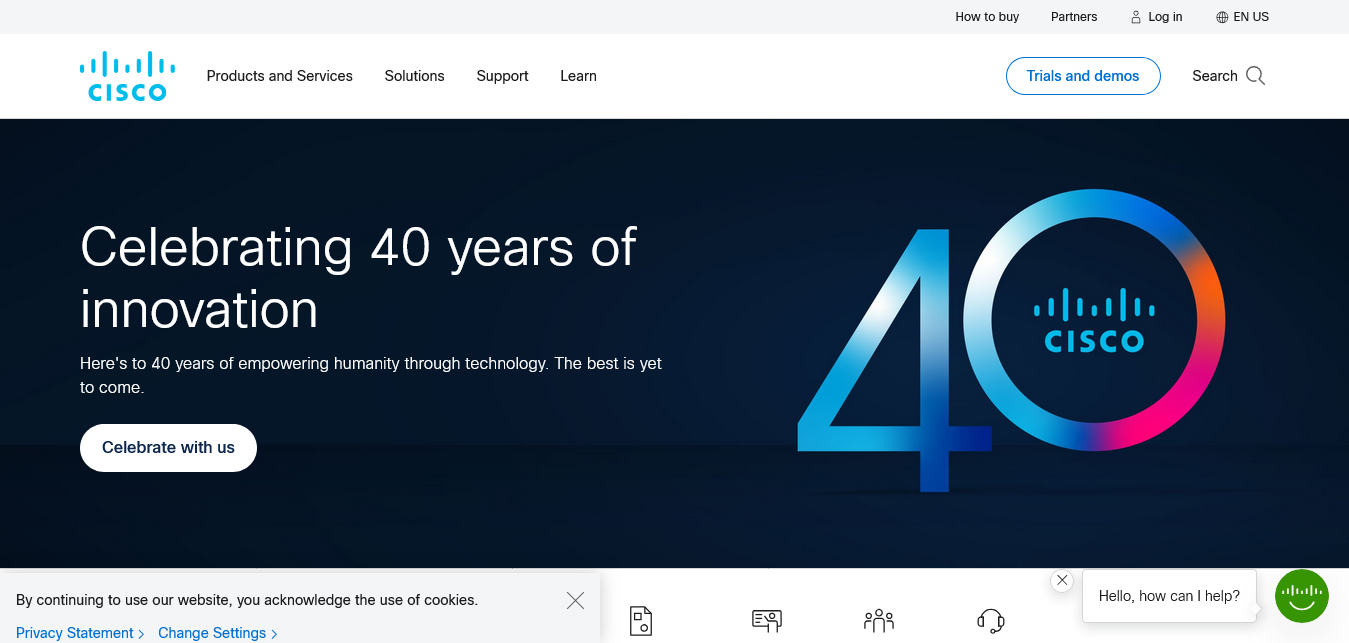Select the EN US language option
Image resolution: width=1349 pixels, height=643 pixels.
(1251, 17)
